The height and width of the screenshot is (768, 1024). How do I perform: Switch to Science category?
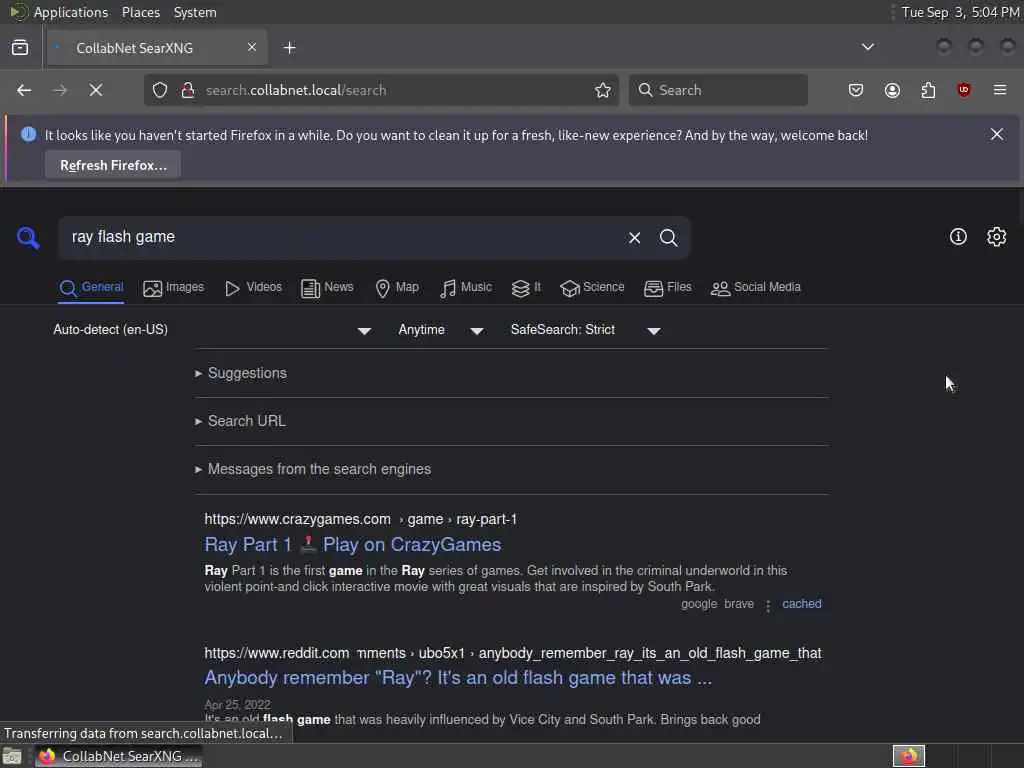point(592,287)
